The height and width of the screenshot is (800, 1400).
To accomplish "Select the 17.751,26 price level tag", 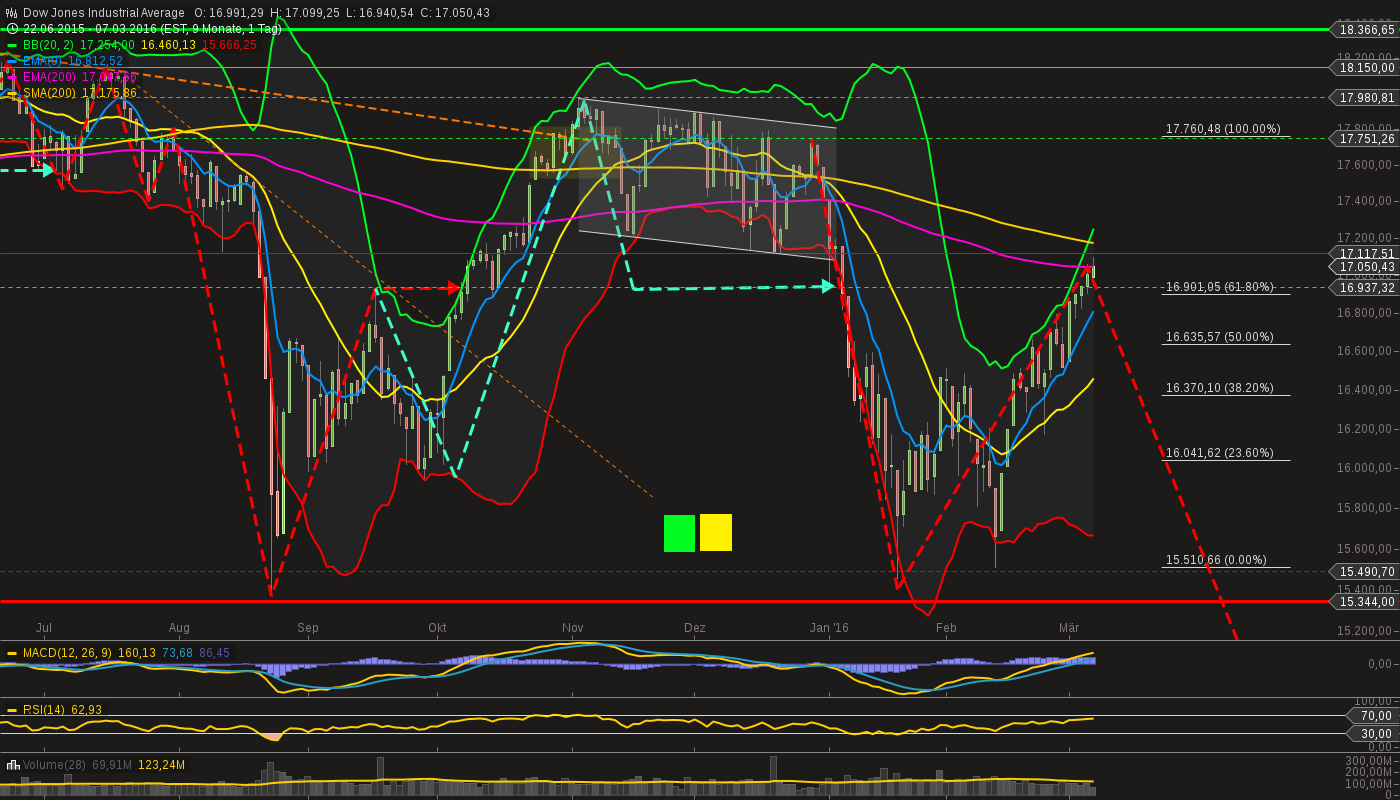I will (x=1364, y=138).
